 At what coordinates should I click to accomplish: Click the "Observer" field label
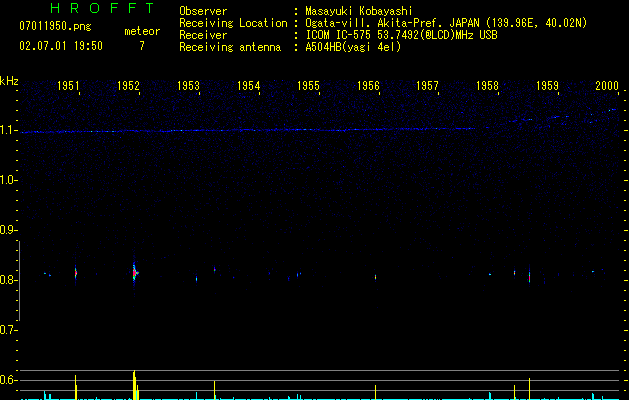pos(203,11)
